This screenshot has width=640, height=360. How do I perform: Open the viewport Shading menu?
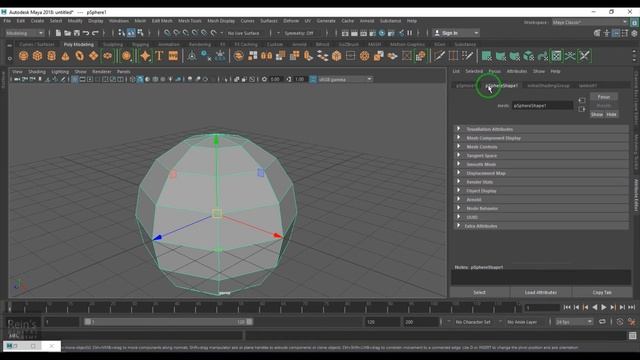pos(37,71)
